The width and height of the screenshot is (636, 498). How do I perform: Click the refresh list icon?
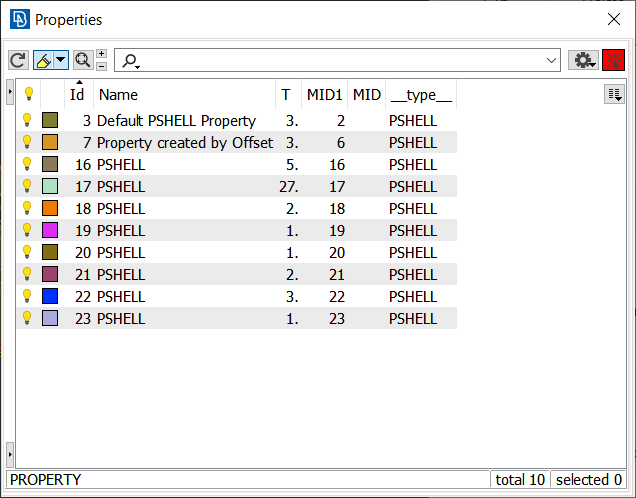pyautogui.click(x=18, y=61)
